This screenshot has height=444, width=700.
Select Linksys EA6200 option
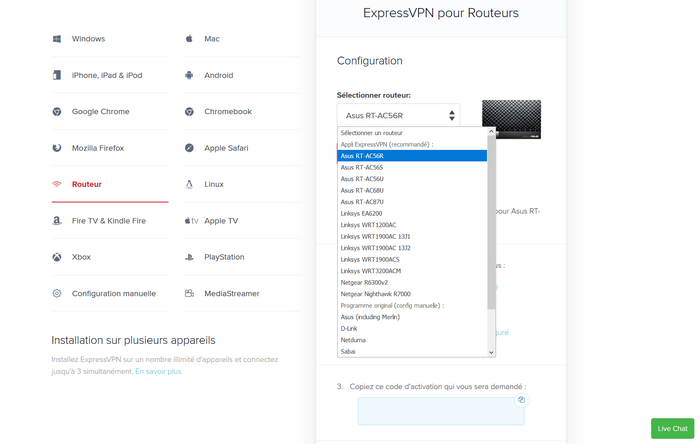[x=412, y=213]
